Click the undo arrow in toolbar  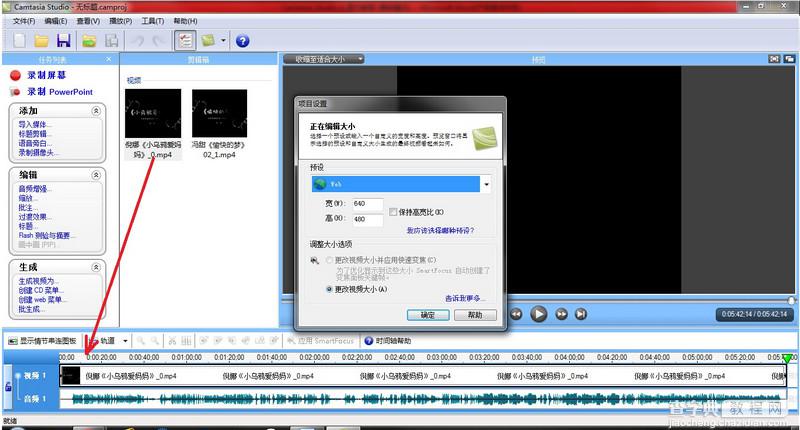coord(138,41)
